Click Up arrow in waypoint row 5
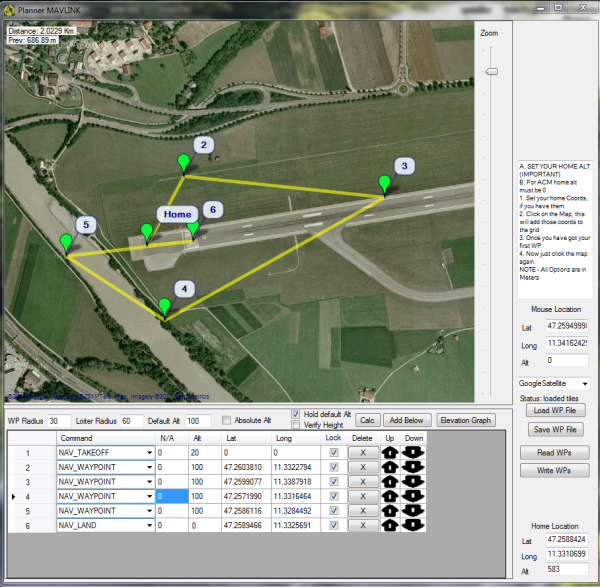This screenshot has height=587, width=600. (x=390, y=511)
